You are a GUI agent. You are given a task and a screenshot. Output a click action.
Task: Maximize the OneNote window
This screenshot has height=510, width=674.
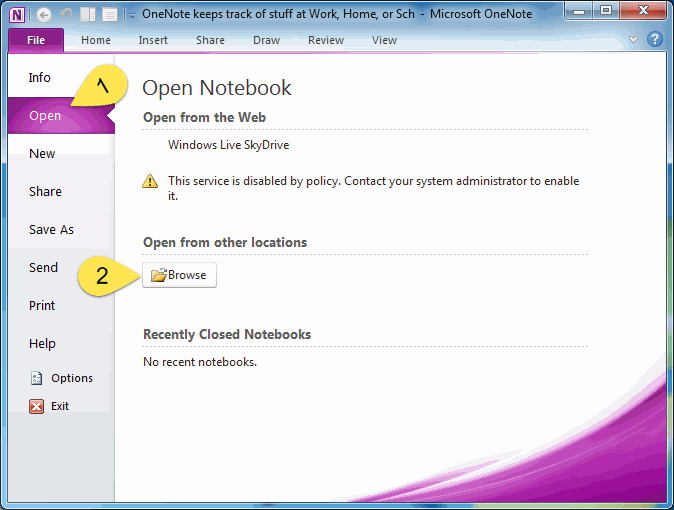606,11
